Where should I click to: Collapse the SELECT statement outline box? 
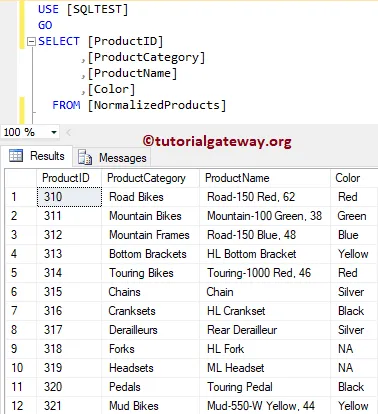tap(31, 42)
